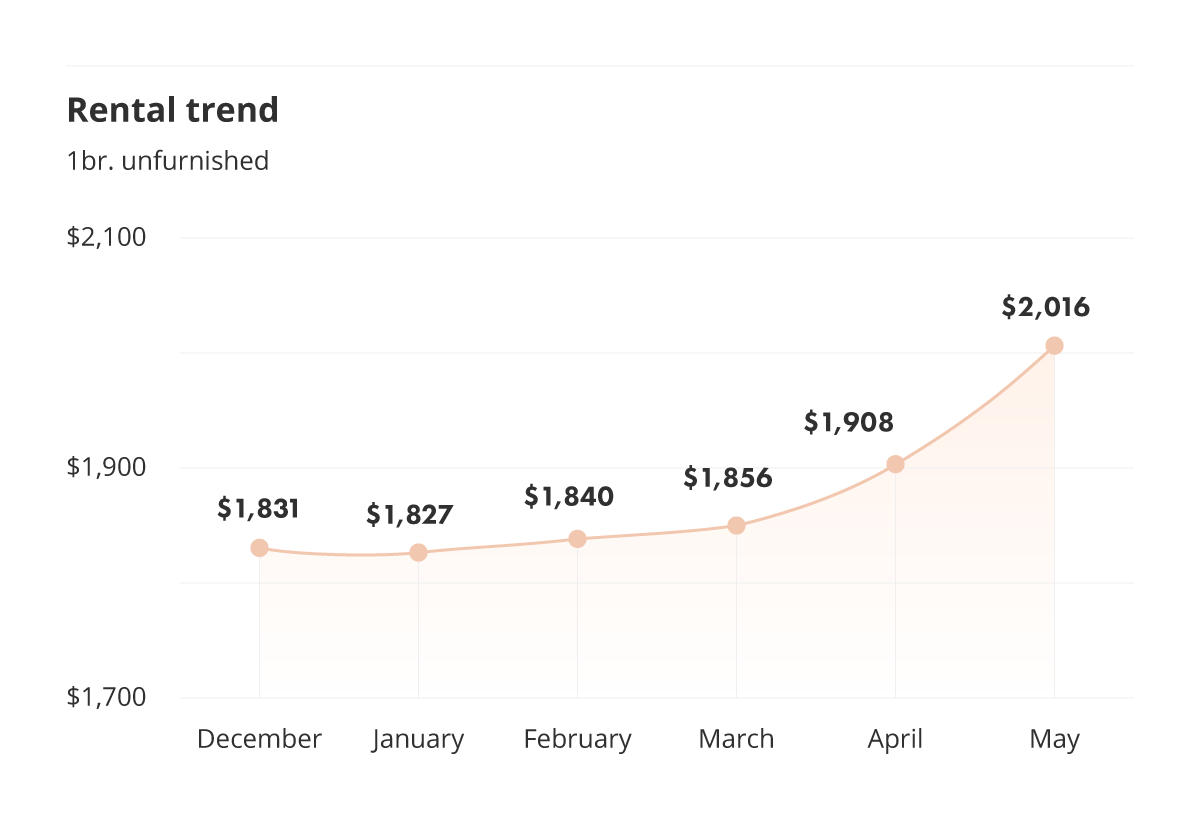Screen dimensions: 1200x840
Task: Select the $1,908 value label
Action: (849, 423)
